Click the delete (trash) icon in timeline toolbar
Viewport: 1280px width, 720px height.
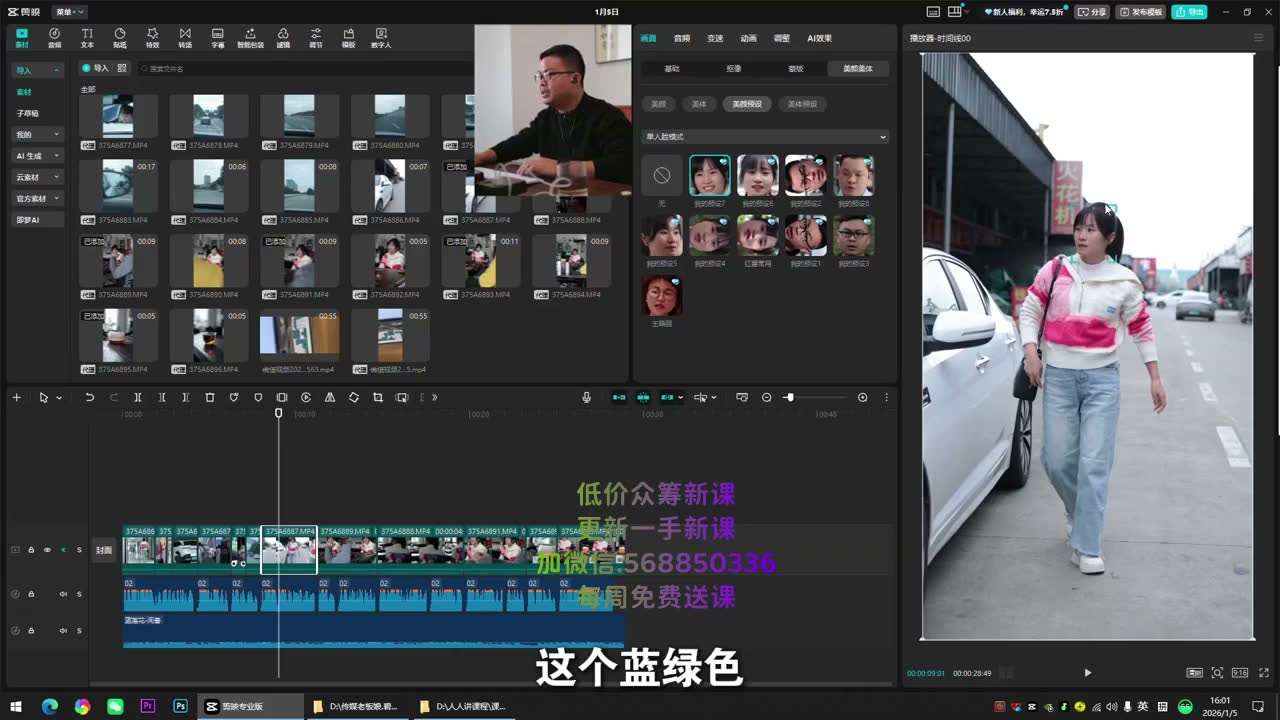[210, 397]
